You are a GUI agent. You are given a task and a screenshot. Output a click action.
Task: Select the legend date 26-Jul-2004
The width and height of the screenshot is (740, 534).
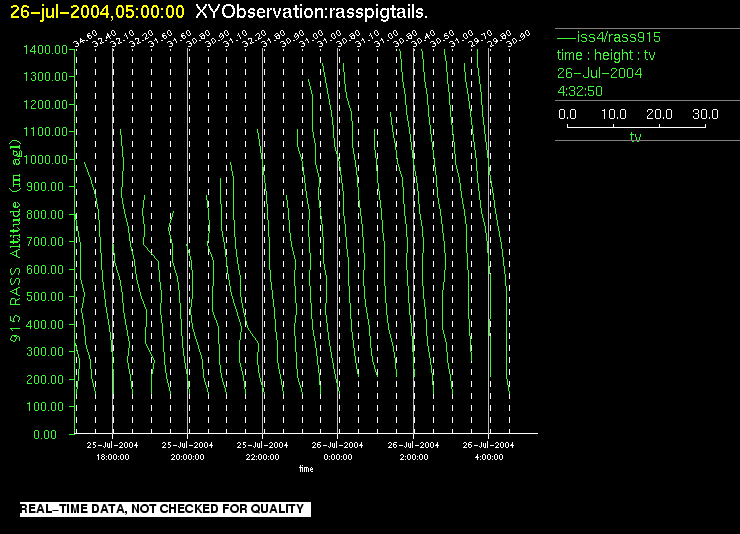(599, 73)
